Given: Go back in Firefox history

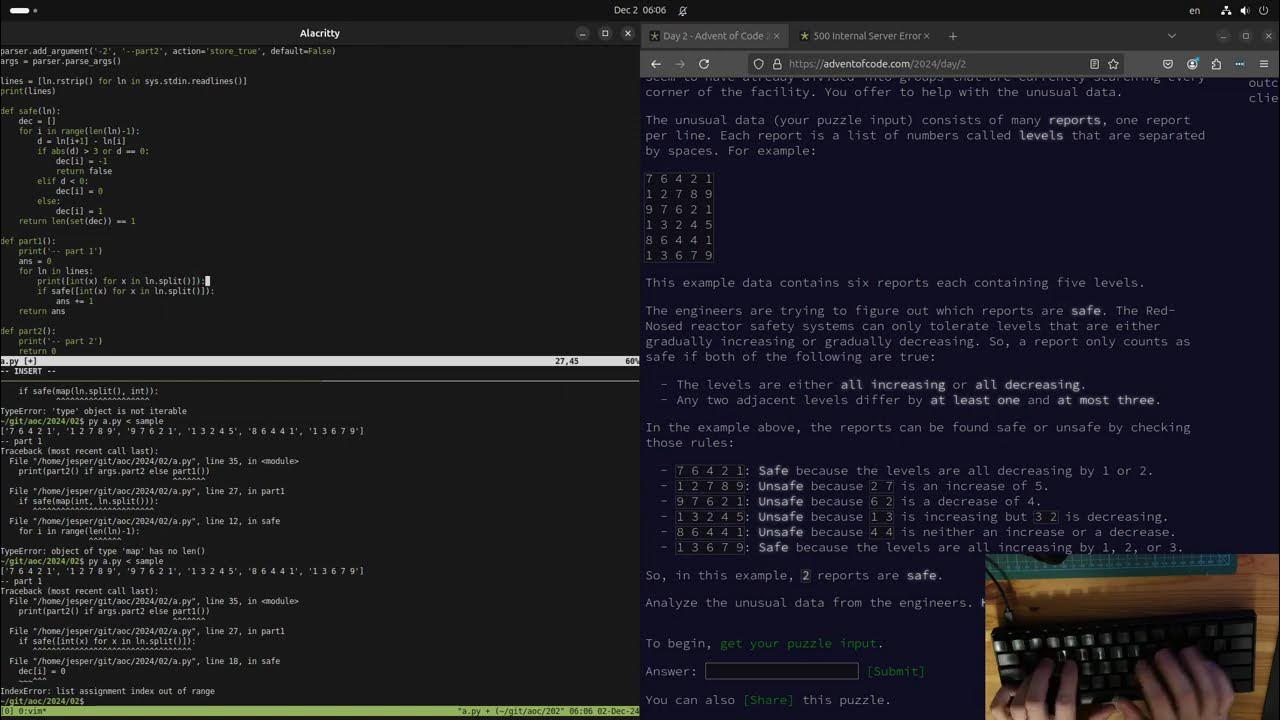Looking at the screenshot, I should click(x=656, y=64).
